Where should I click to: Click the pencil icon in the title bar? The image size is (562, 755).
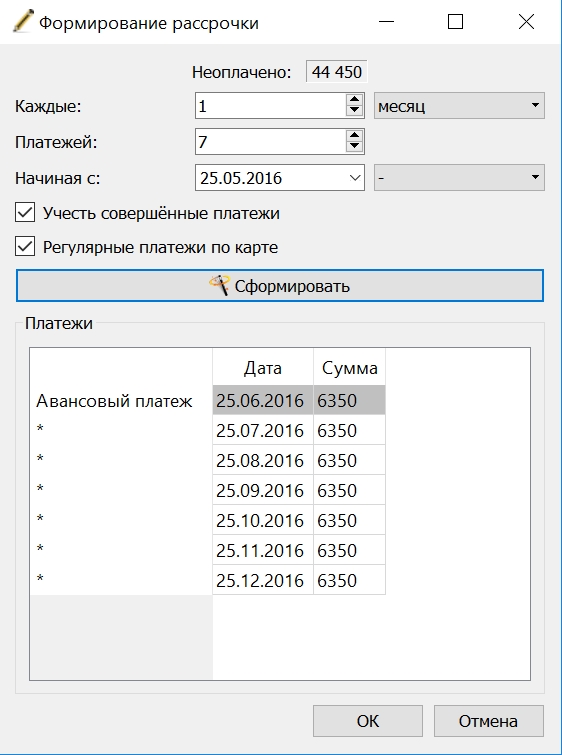tap(23, 21)
